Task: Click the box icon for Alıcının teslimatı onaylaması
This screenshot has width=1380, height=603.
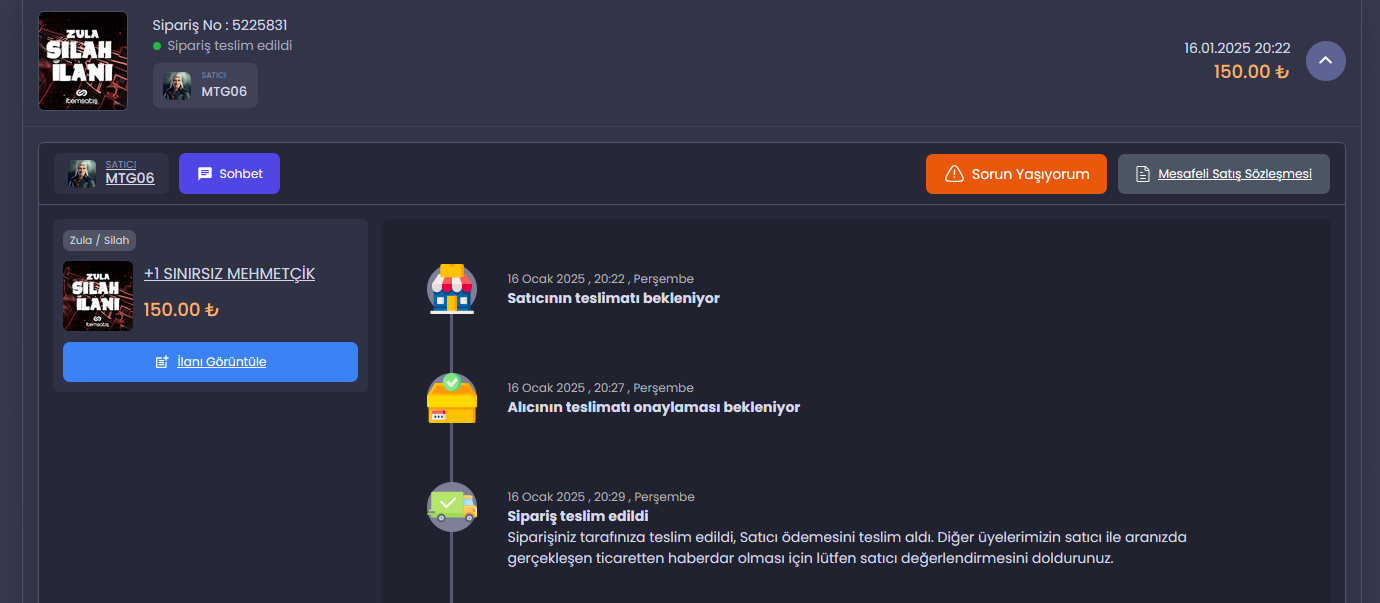Action: pos(452,398)
